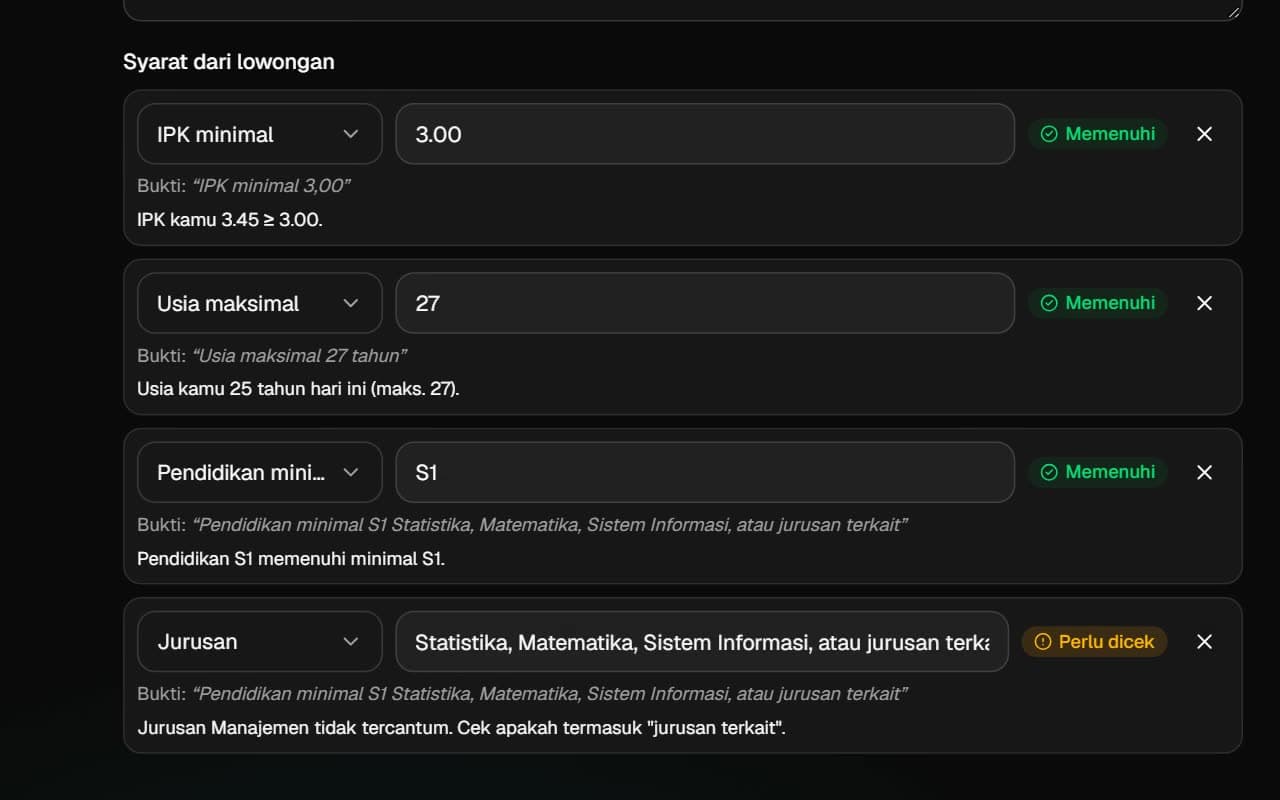
Task: Open the IPK minimal type dropdown
Action: pyautogui.click(x=260, y=134)
